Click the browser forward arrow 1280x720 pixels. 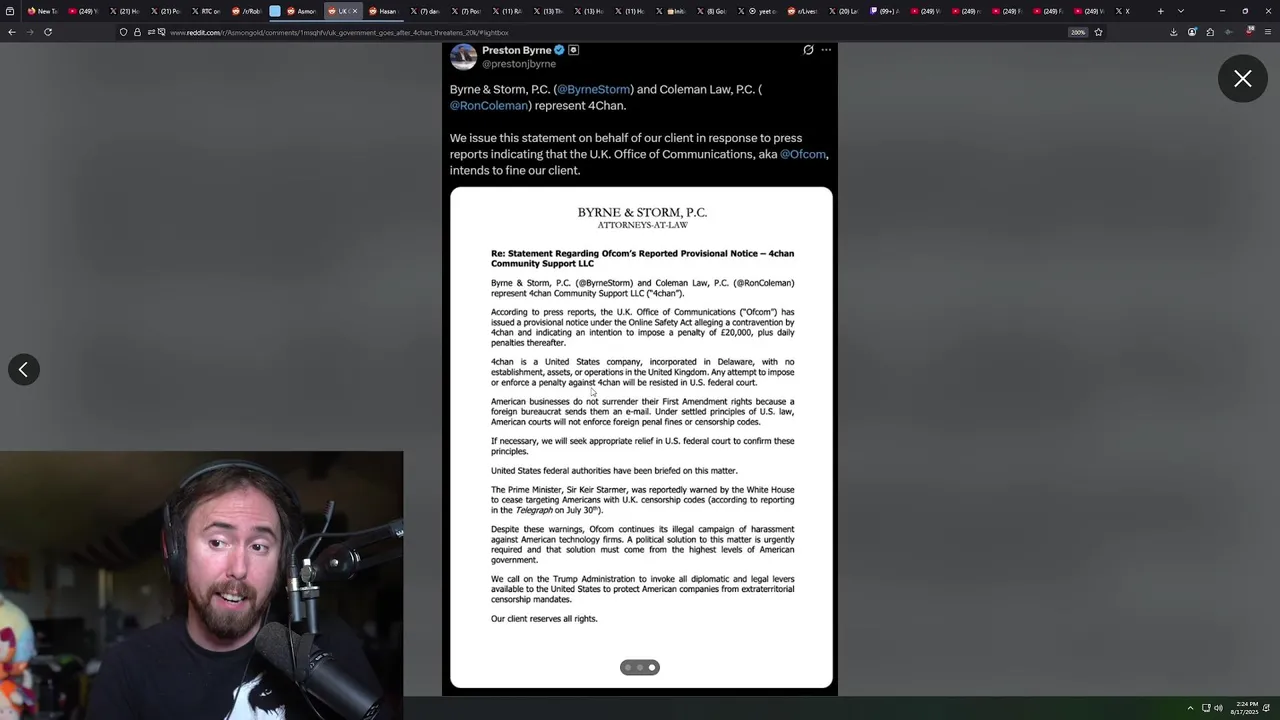point(30,32)
